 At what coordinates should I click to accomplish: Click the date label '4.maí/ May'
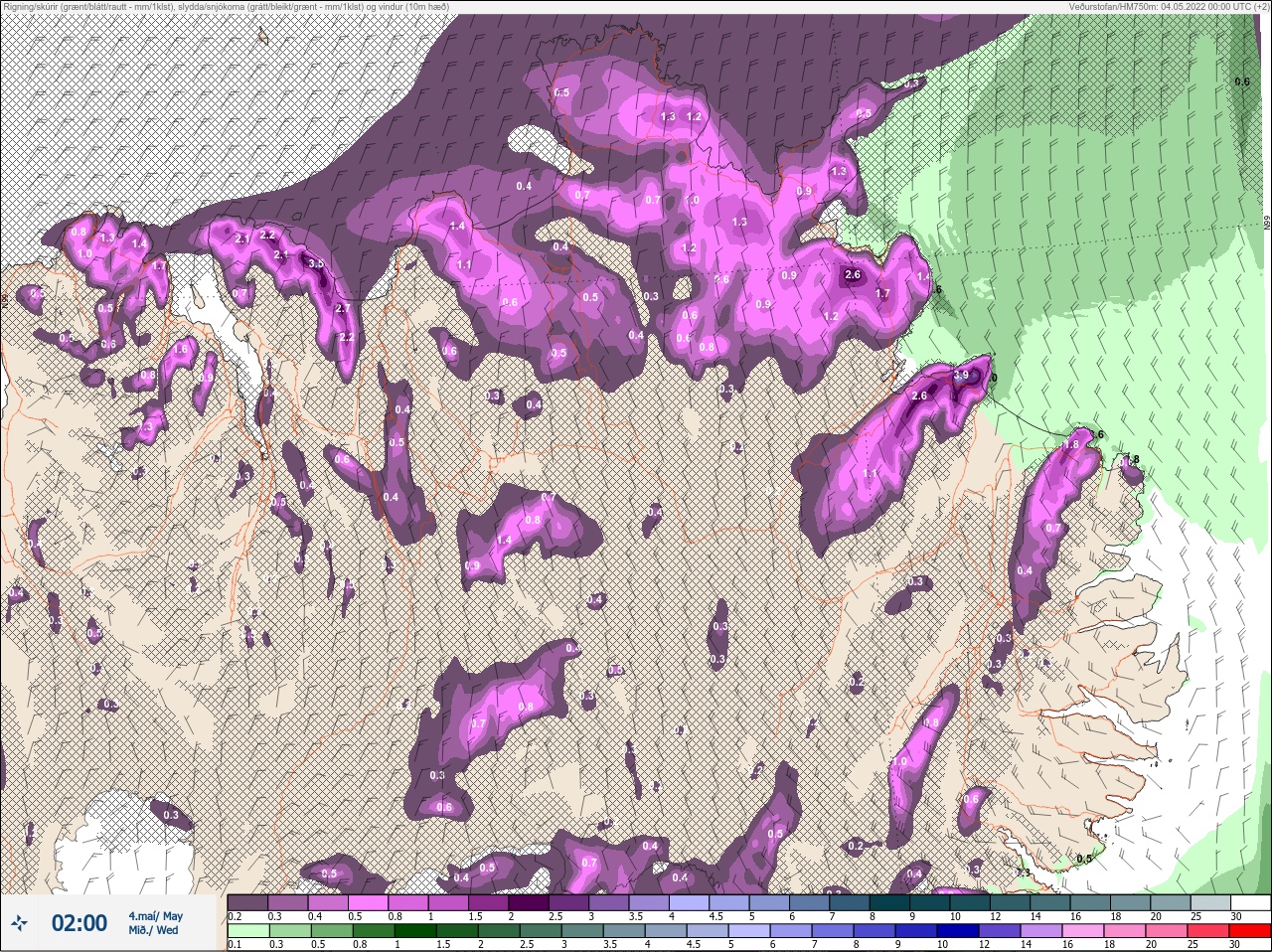pyautogui.click(x=155, y=916)
